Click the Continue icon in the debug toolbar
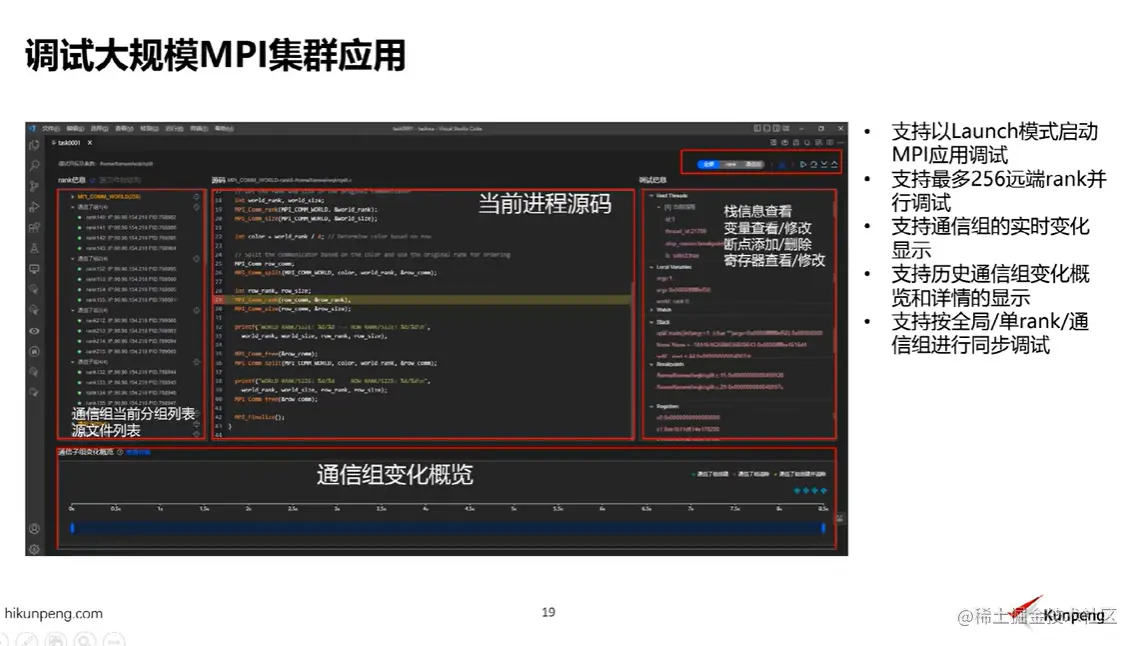The height and width of the screenshot is (646, 1137). click(x=803, y=164)
